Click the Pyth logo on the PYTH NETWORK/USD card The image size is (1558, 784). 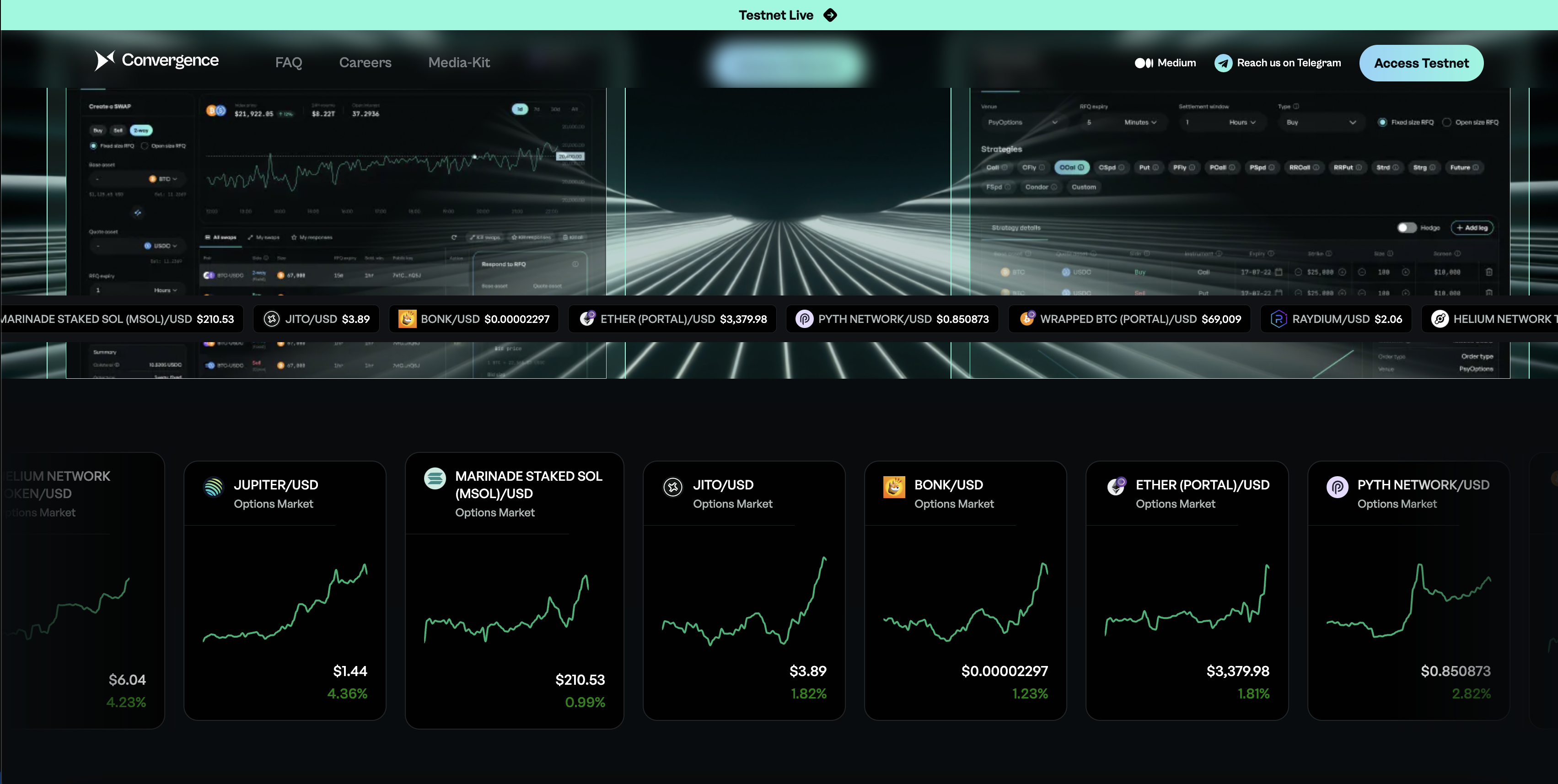[x=1337, y=487]
